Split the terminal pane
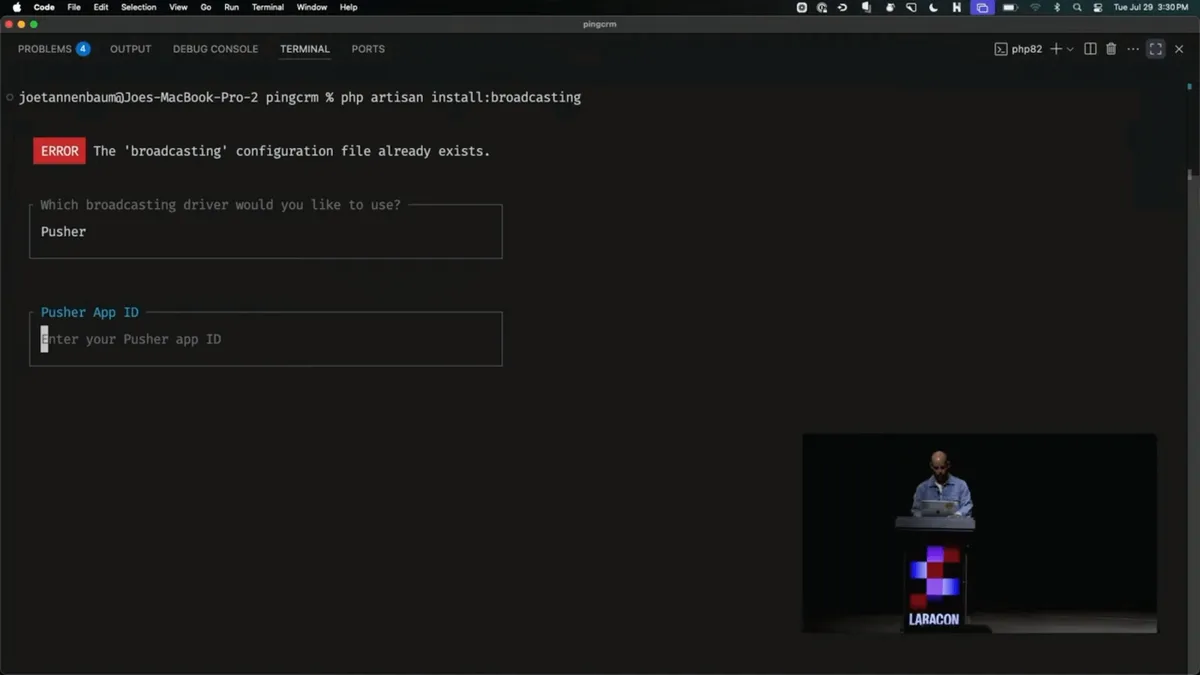This screenshot has height=675, width=1200. click(1090, 49)
